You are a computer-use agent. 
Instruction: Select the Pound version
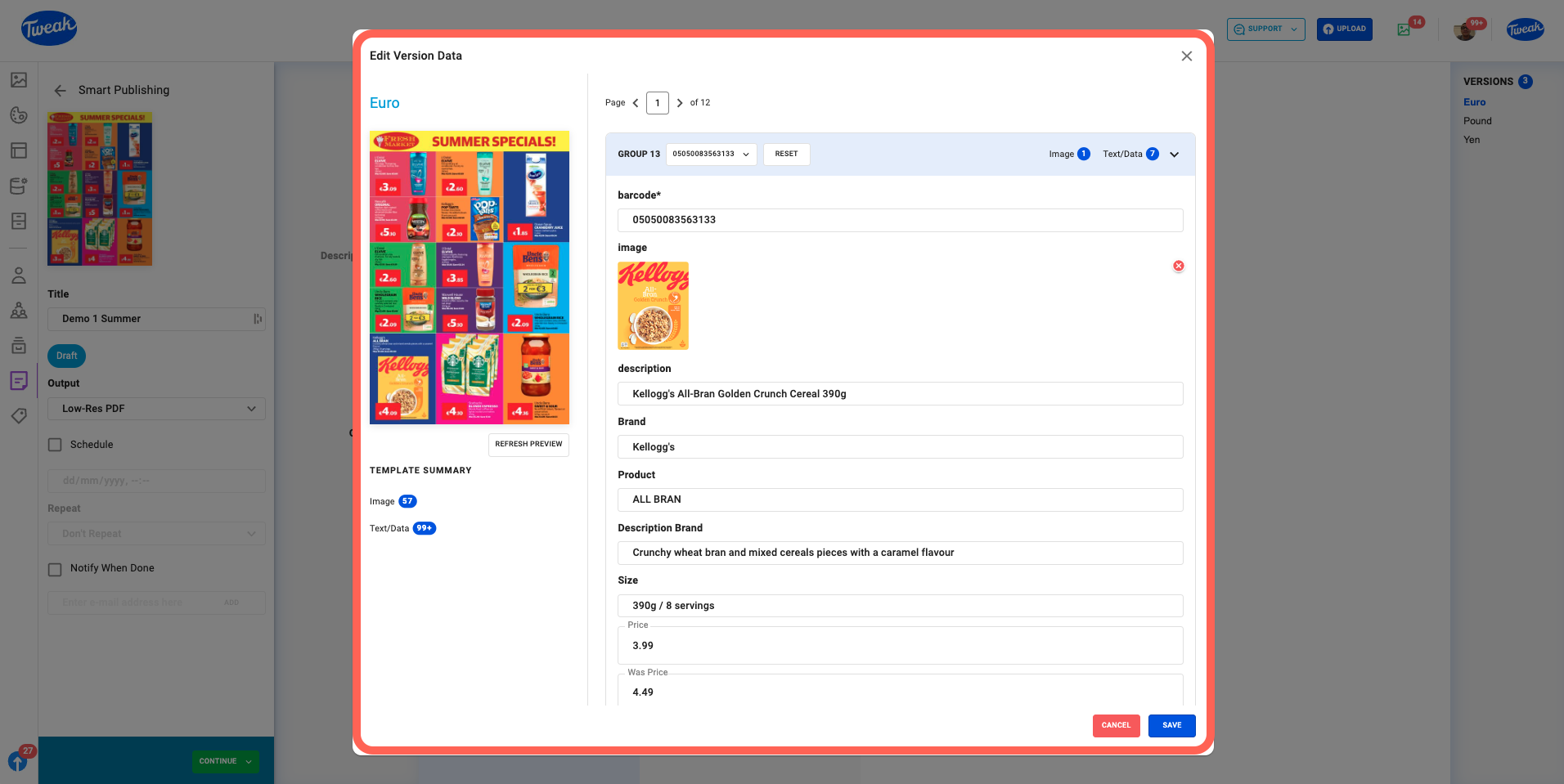[1477, 121]
